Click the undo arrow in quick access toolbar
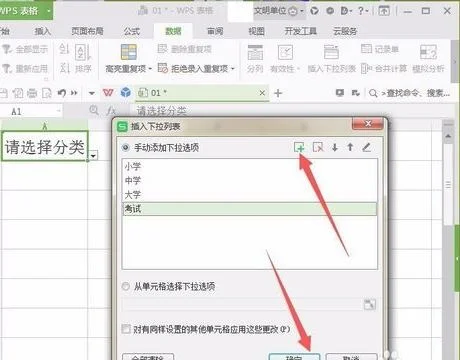This screenshot has height=360, width=460. coord(62,93)
